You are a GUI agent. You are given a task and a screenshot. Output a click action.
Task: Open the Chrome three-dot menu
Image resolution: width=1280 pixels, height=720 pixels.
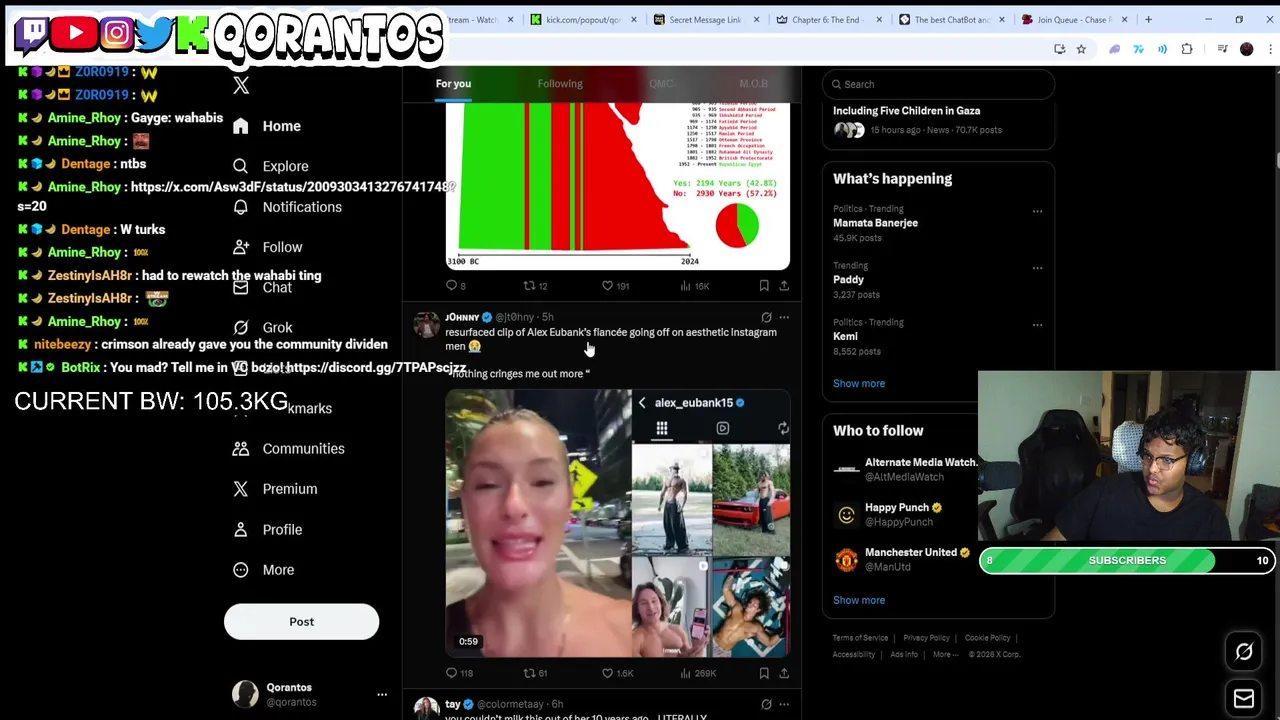[1271, 49]
